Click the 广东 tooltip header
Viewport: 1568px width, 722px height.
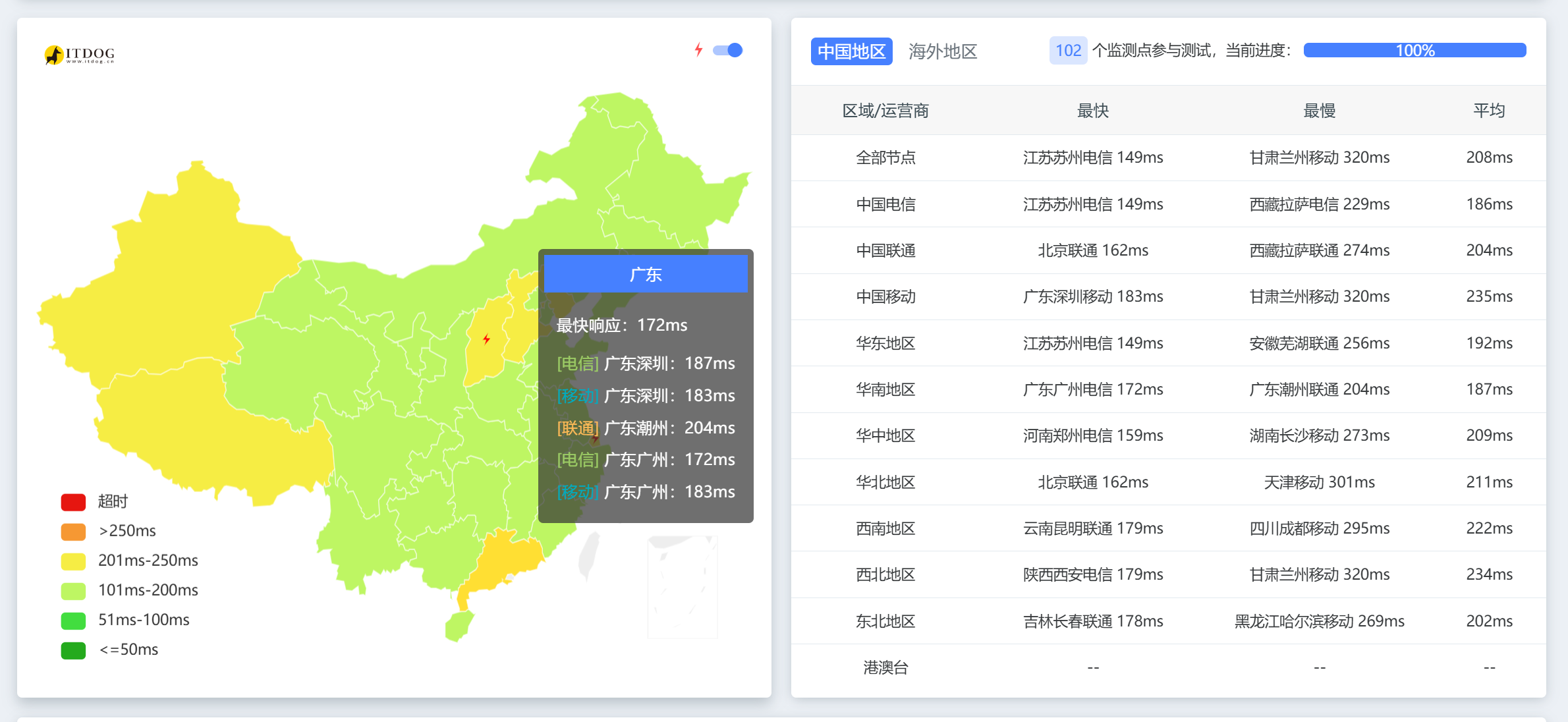(646, 274)
